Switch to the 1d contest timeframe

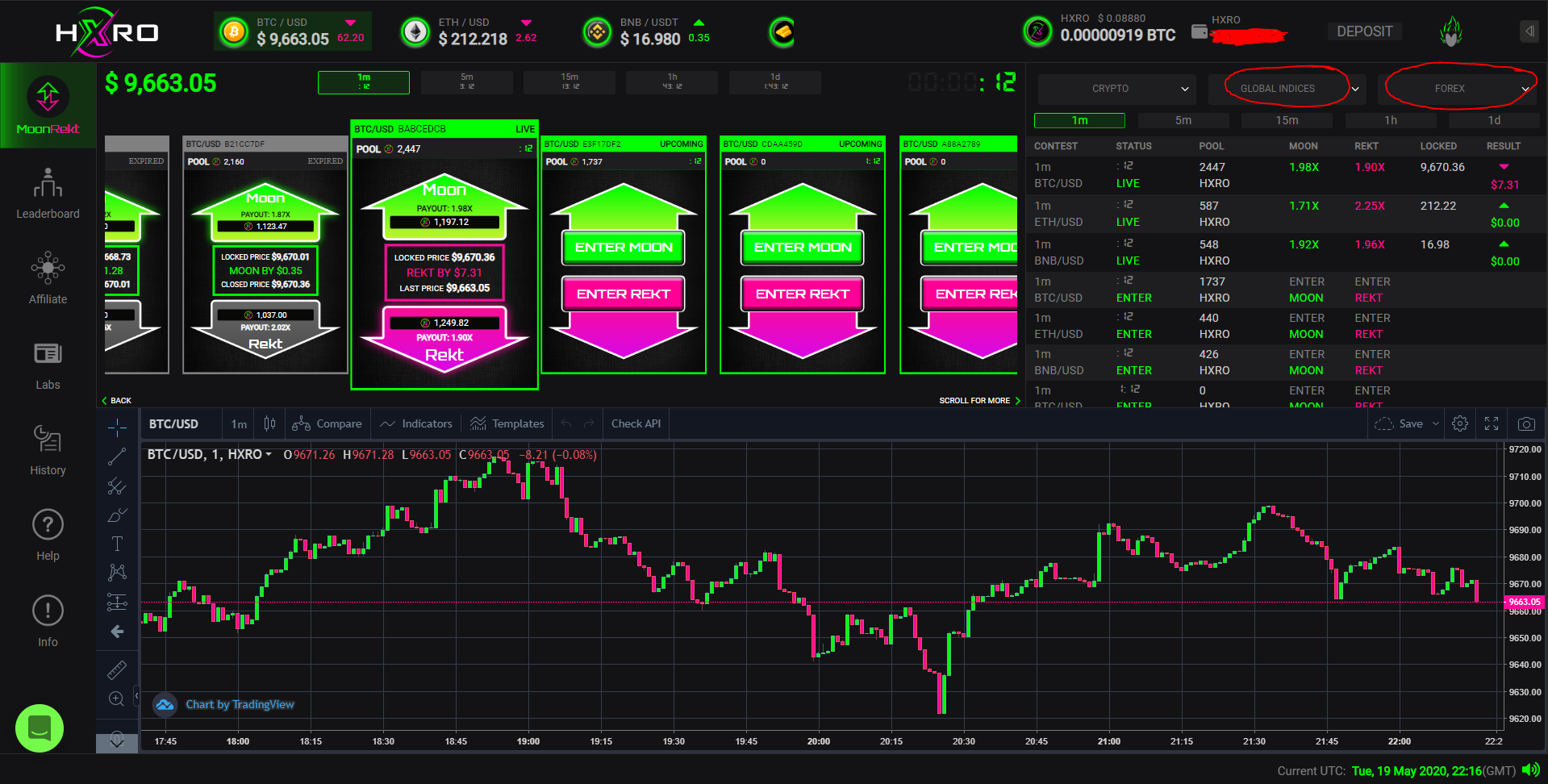click(x=1493, y=119)
